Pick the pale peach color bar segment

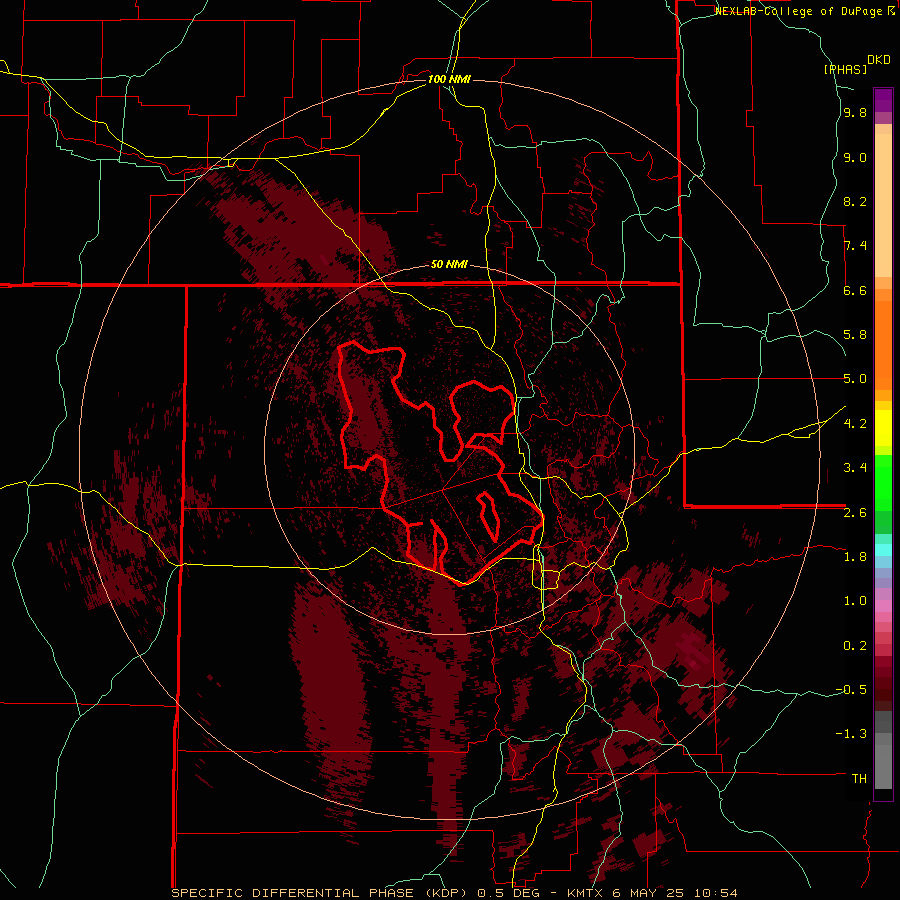883,207
